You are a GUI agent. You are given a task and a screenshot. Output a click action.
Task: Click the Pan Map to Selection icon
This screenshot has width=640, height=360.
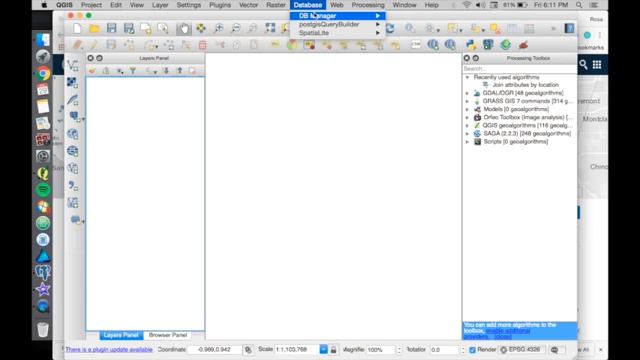coord(201,28)
